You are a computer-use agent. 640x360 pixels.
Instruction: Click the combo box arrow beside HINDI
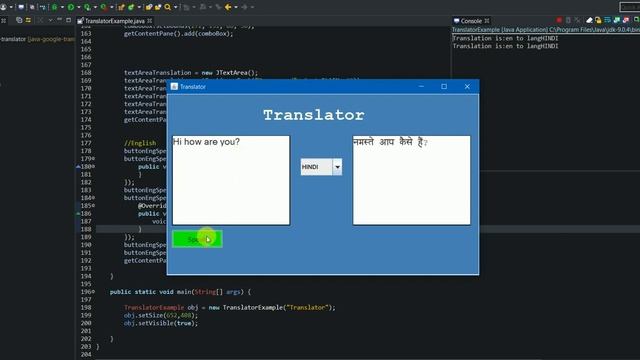pos(337,167)
